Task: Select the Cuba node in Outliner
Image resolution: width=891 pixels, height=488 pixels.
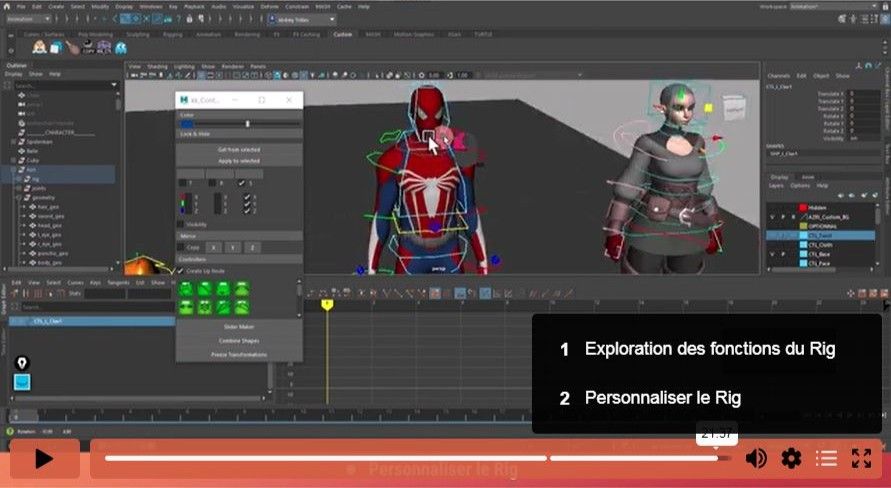Action: (32, 161)
